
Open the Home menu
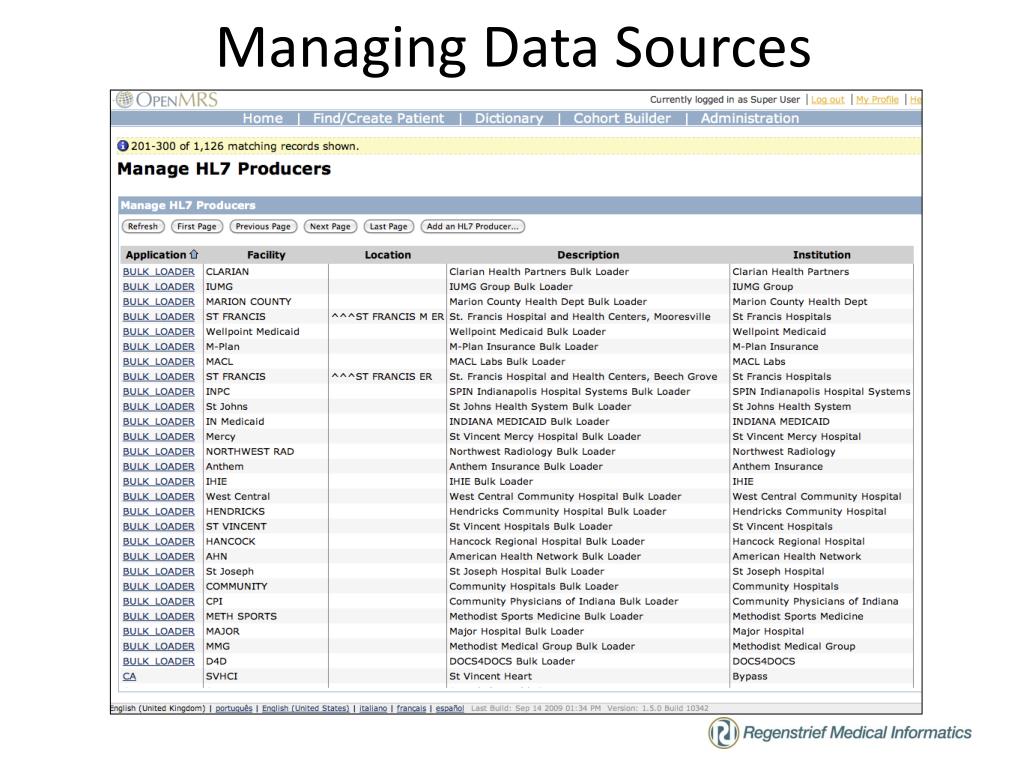pos(263,118)
